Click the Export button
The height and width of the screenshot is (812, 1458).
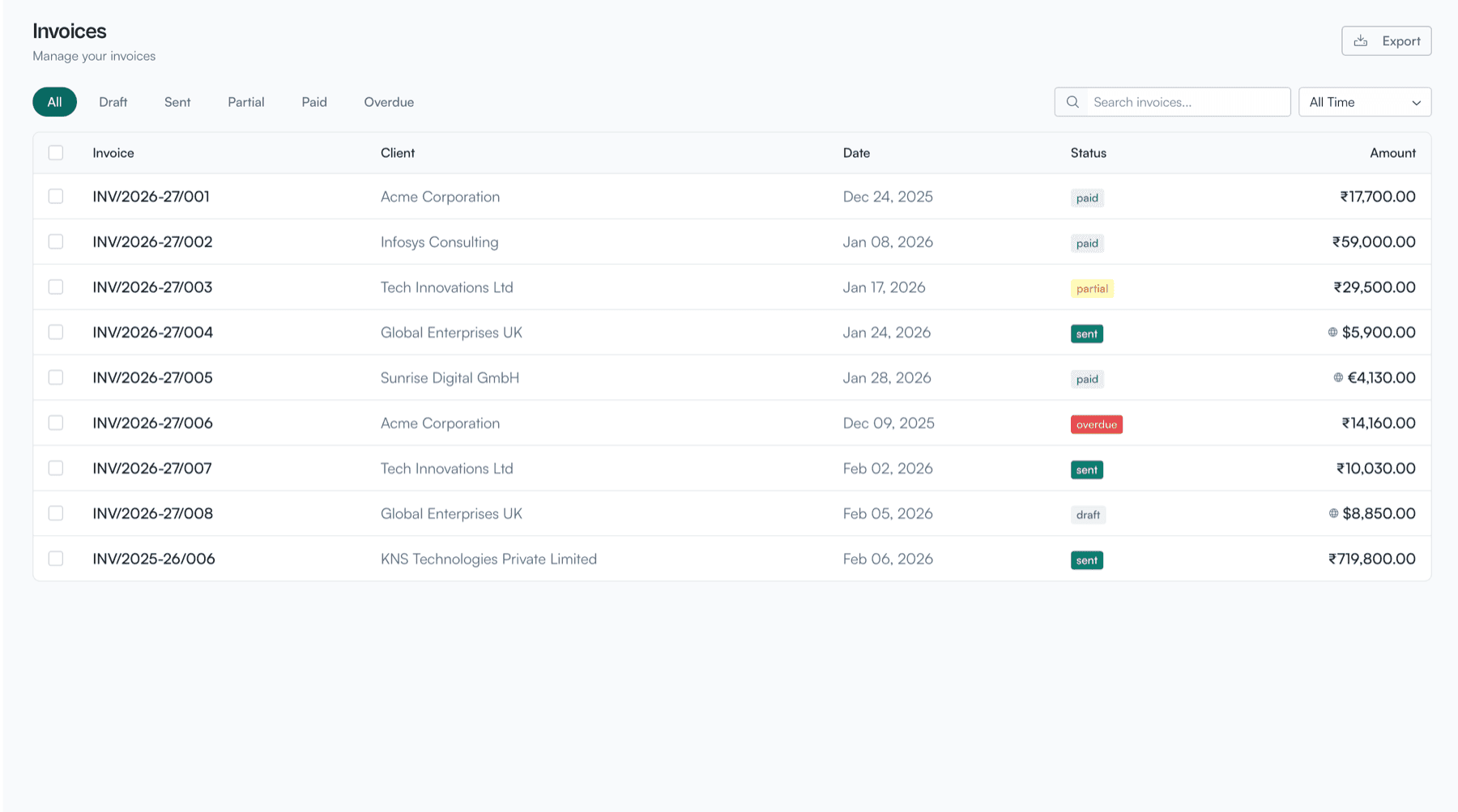(x=1386, y=40)
